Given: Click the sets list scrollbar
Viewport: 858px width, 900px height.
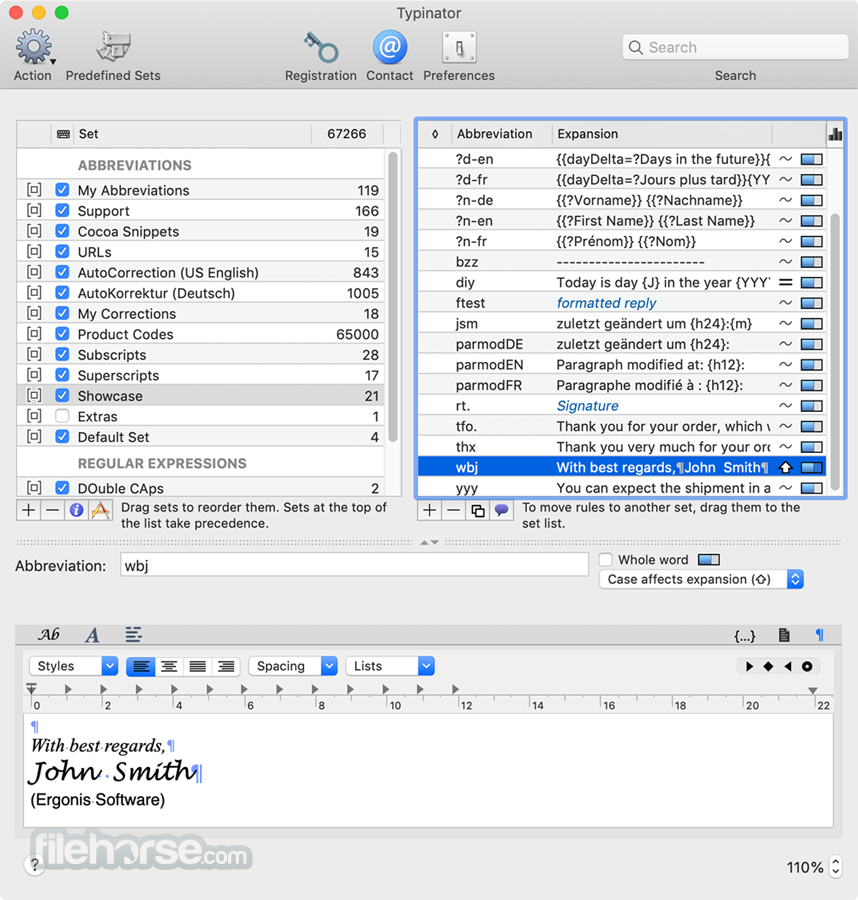Looking at the screenshot, I should click(x=393, y=297).
